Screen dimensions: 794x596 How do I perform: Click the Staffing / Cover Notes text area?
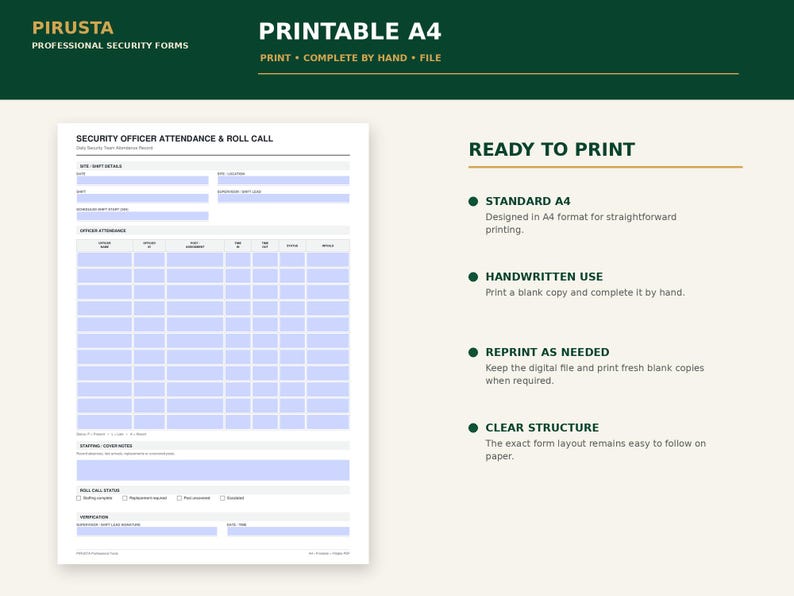pos(213,470)
